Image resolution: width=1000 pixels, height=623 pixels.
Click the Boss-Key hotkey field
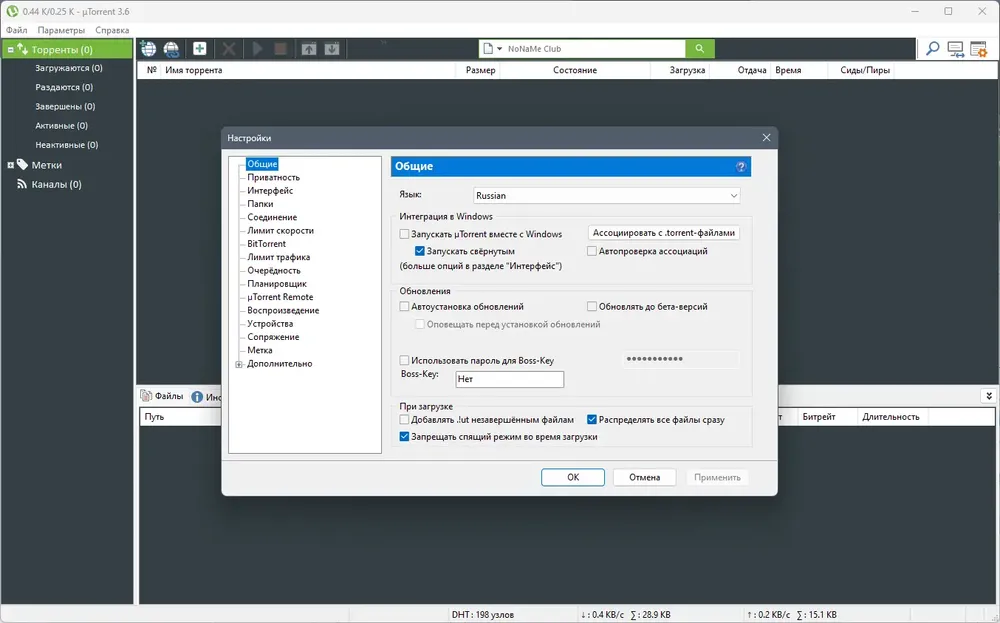click(x=510, y=379)
